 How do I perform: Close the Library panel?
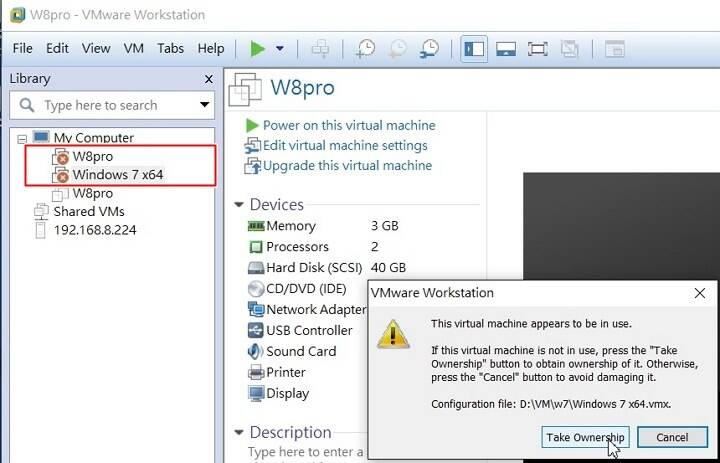pos(208,79)
